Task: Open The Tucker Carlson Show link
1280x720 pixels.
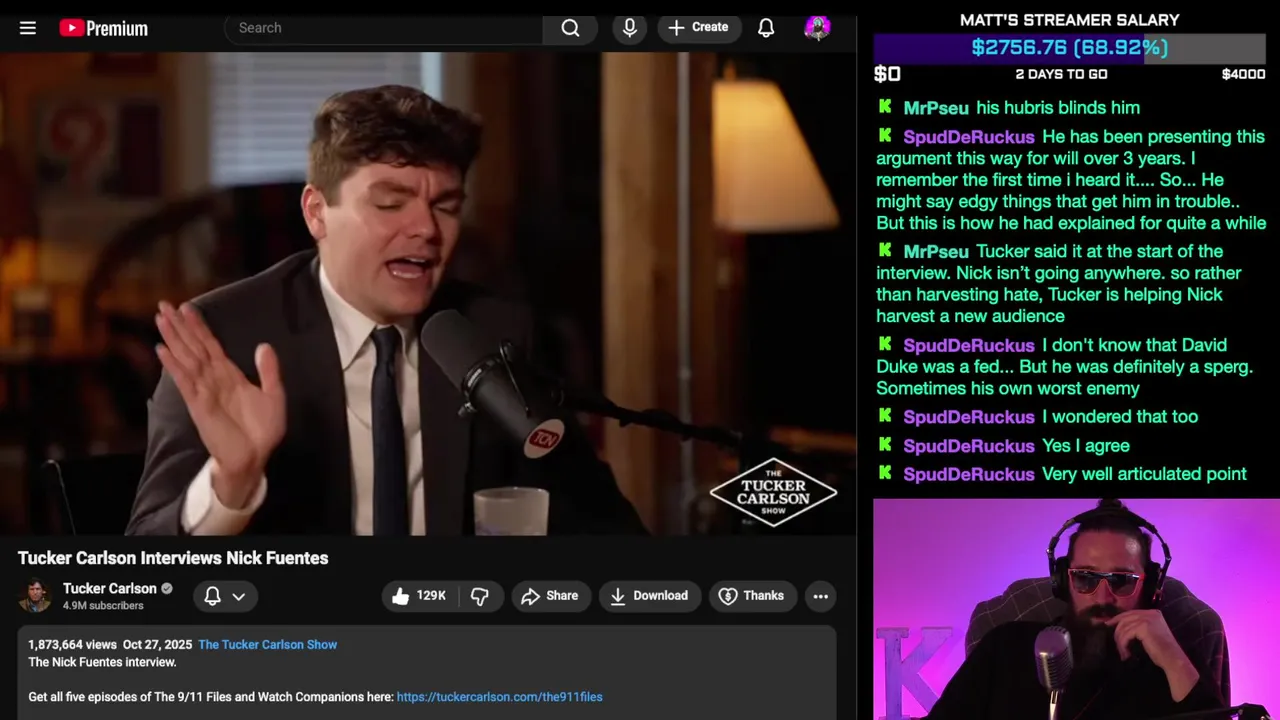Action: click(x=267, y=645)
